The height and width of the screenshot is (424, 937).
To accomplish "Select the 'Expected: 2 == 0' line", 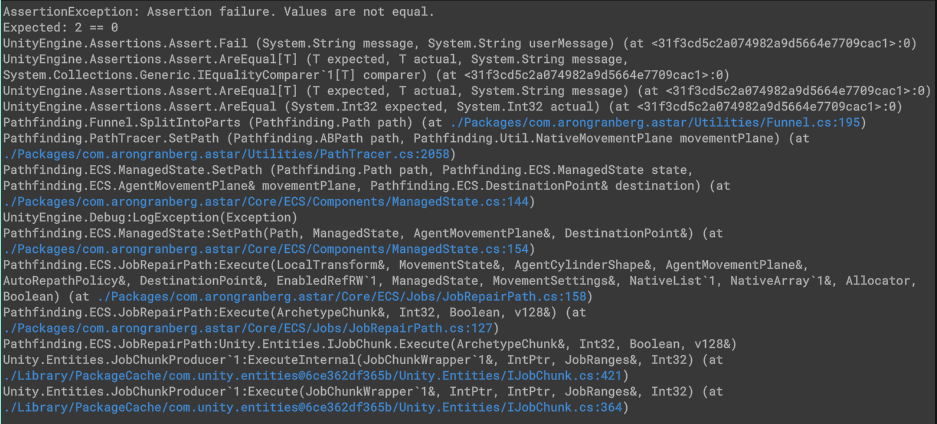I will pyautogui.click(x=60, y=27).
